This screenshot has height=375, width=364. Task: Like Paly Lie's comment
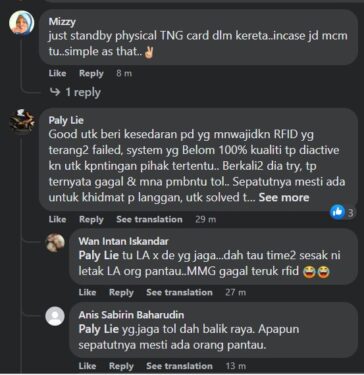tap(57, 219)
